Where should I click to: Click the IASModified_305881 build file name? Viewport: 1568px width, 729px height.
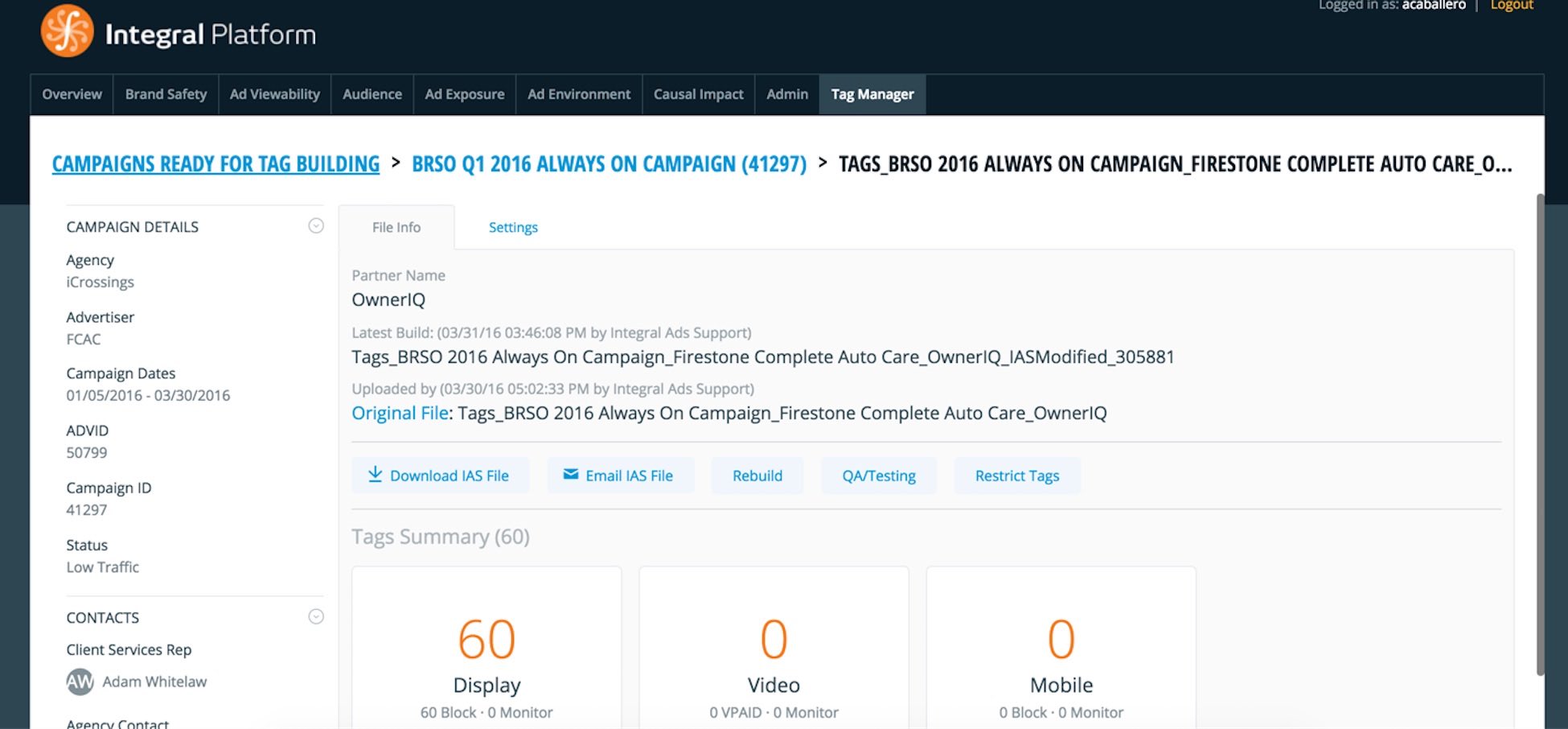click(763, 356)
